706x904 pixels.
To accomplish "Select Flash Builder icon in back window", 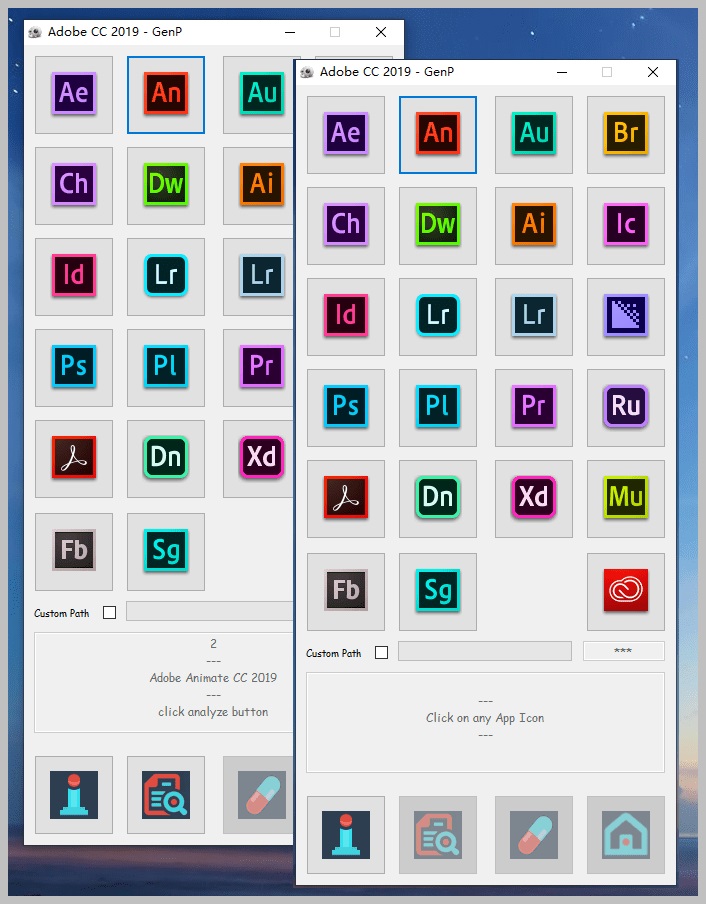I will 74,552.
